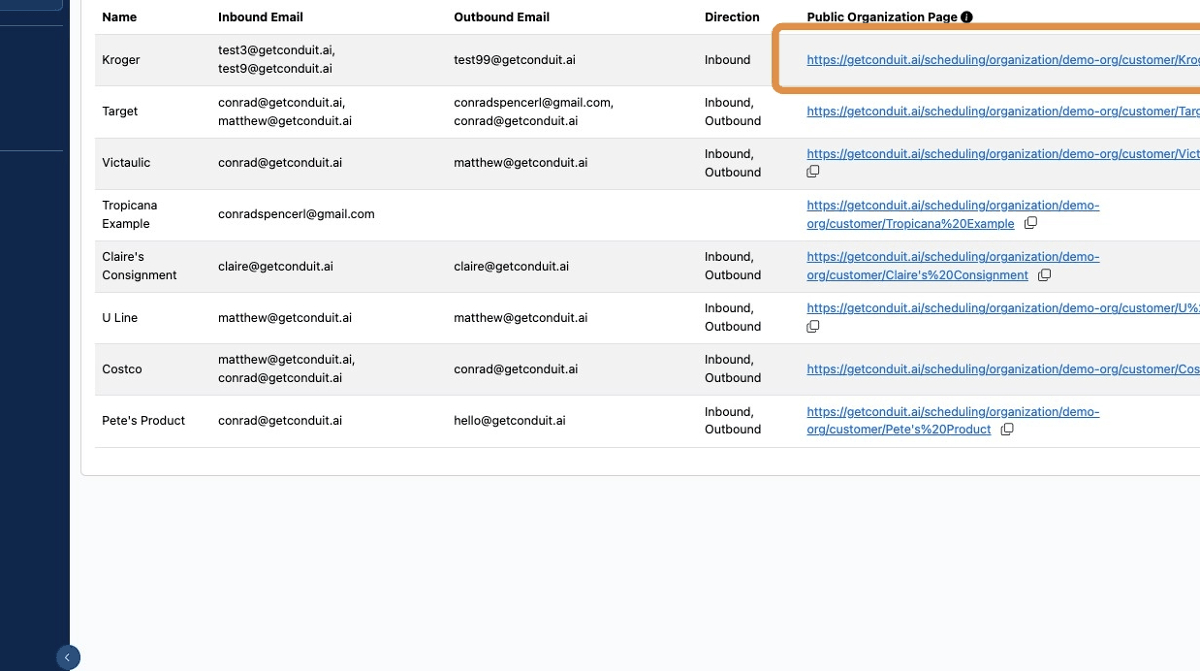Click the Name column header
The height and width of the screenshot is (671, 1200).
point(119,17)
